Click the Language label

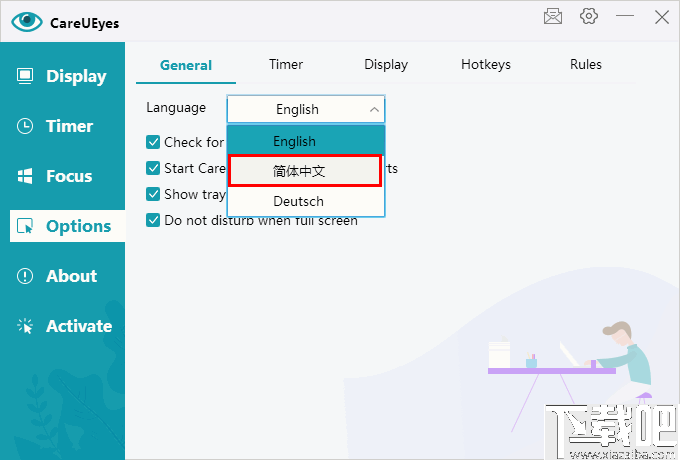(x=176, y=108)
